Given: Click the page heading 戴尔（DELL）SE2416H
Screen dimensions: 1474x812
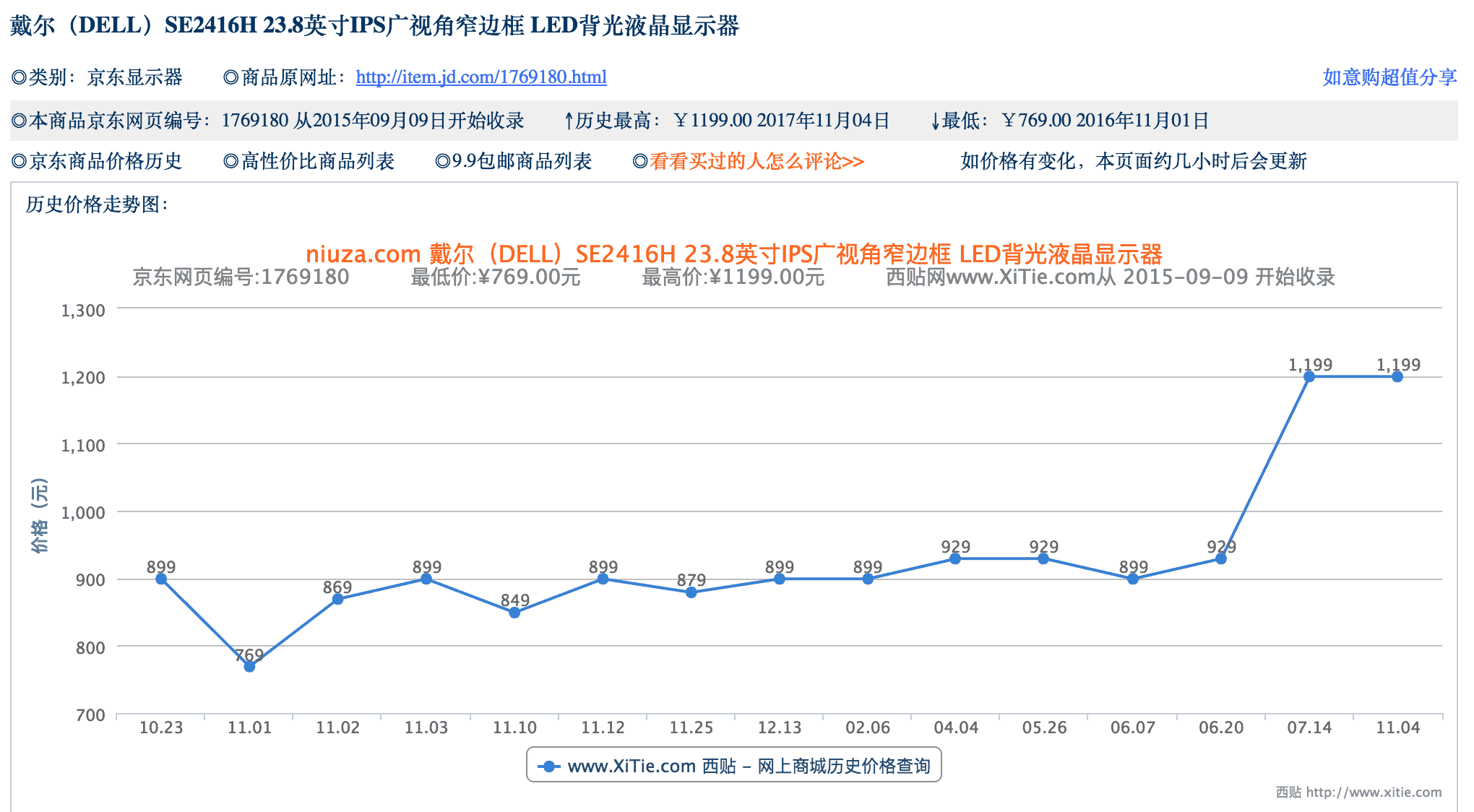Looking at the screenshot, I should pos(374,25).
